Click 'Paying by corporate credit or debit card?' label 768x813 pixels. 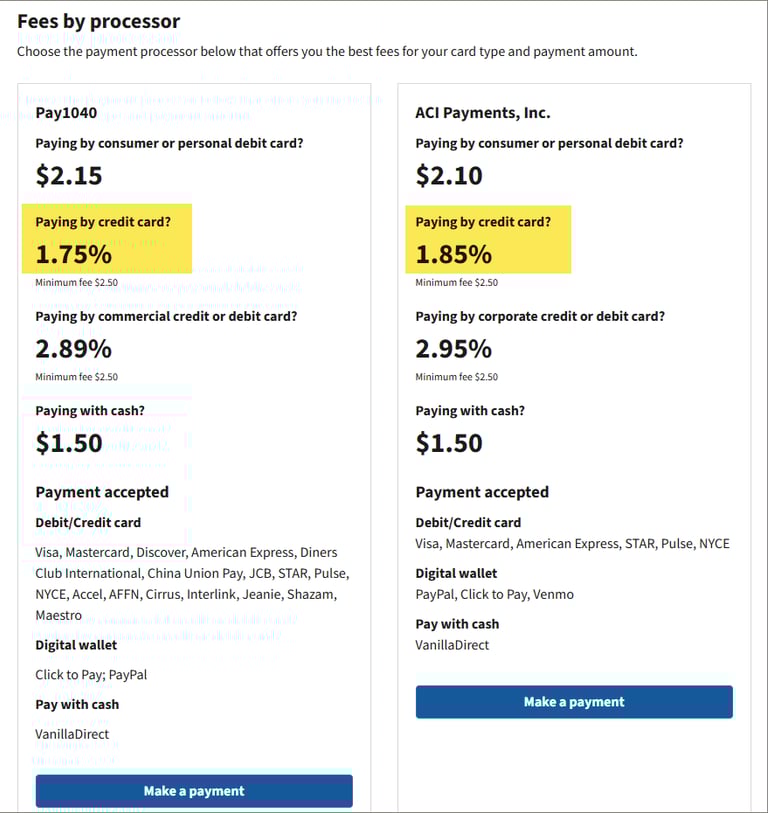pyautogui.click(x=540, y=316)
